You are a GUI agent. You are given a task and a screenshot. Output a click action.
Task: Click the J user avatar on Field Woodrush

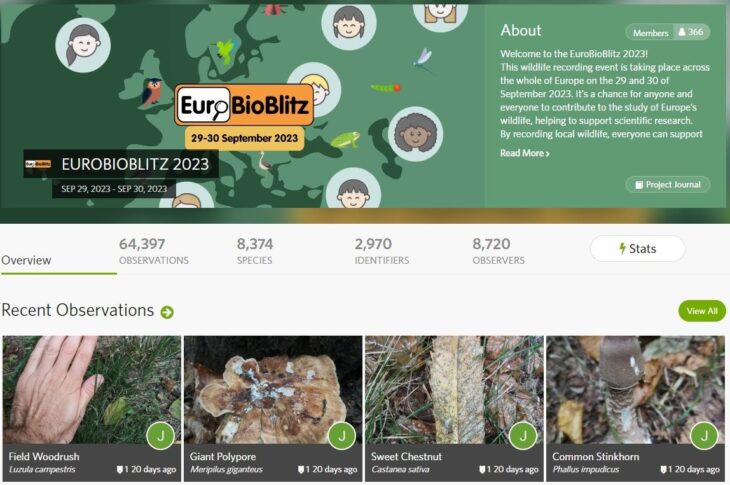(x=161, y=436)
